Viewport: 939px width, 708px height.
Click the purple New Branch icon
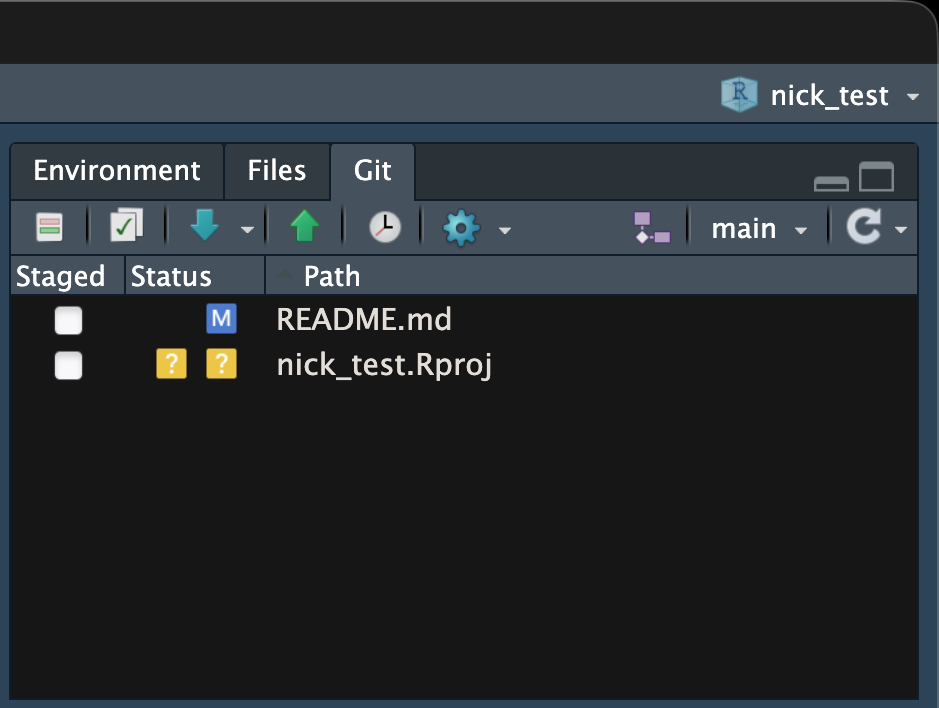(x=652, y=228)
